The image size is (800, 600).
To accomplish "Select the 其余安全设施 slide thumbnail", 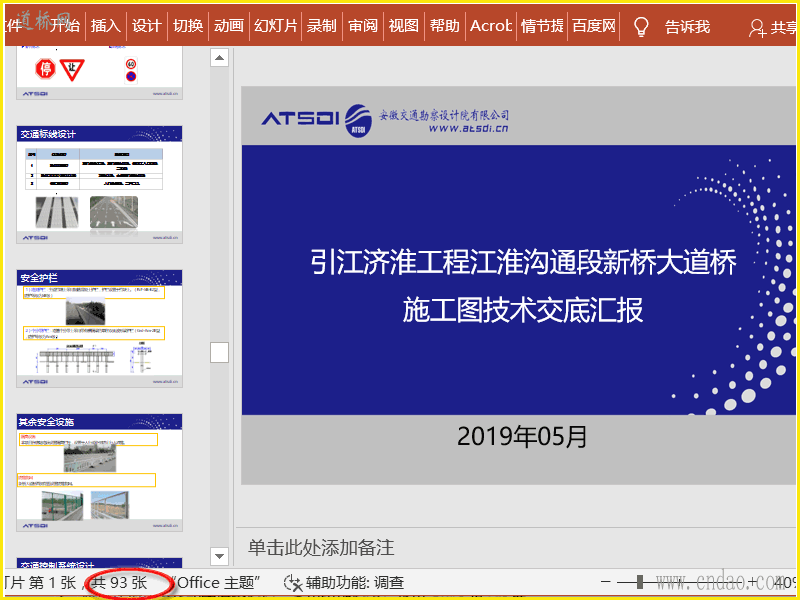I will (x=99, y=472).
